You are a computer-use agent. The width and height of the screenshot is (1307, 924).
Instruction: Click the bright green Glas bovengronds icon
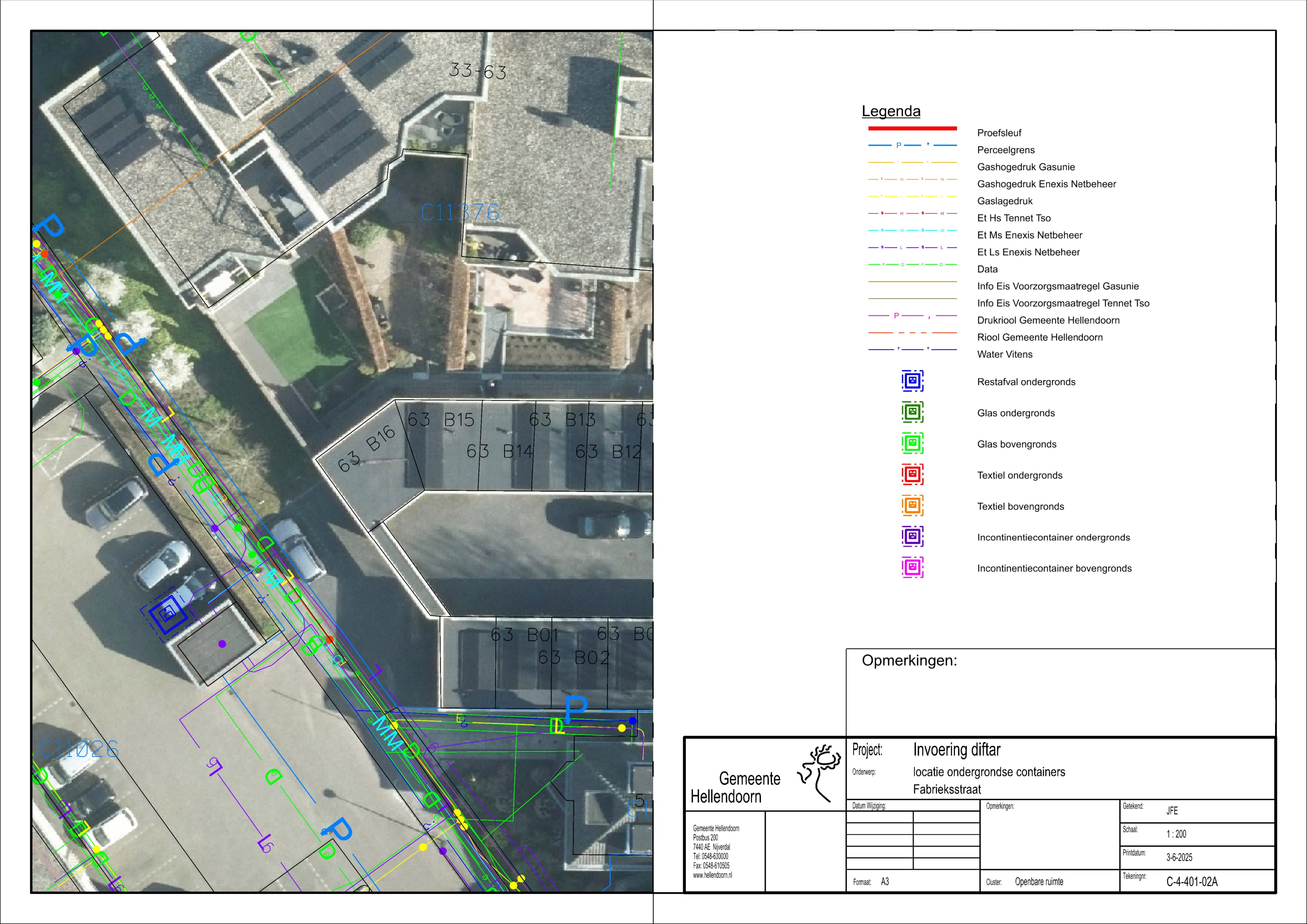click(x=912, y=443)
